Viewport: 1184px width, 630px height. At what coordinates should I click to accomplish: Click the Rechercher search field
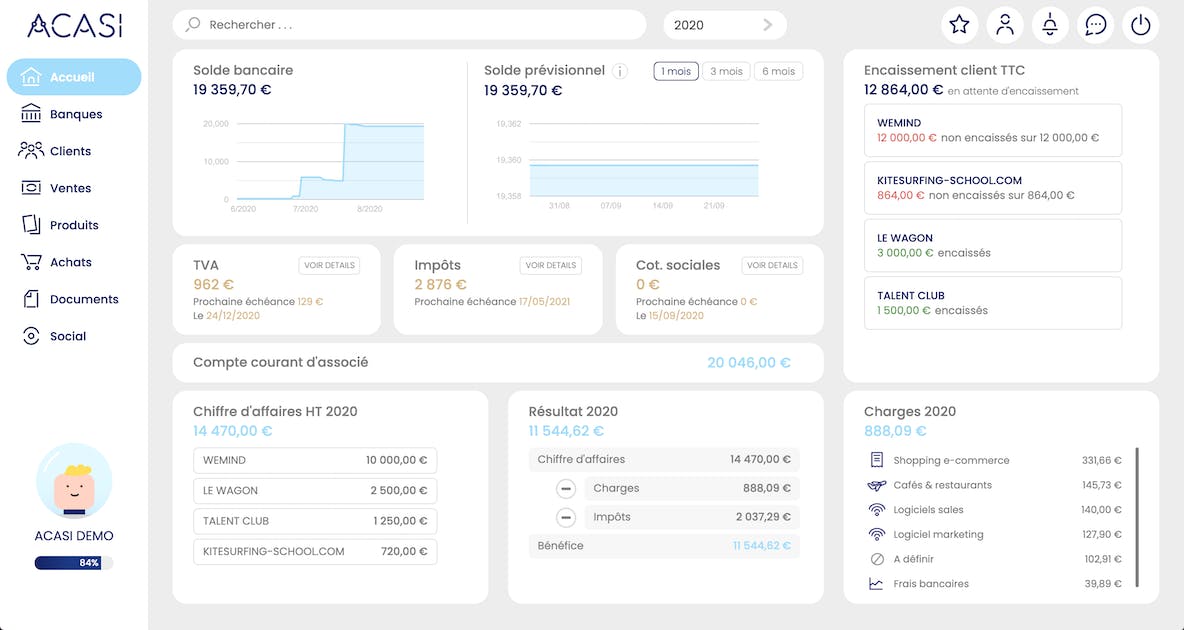[x=410, y=25]
